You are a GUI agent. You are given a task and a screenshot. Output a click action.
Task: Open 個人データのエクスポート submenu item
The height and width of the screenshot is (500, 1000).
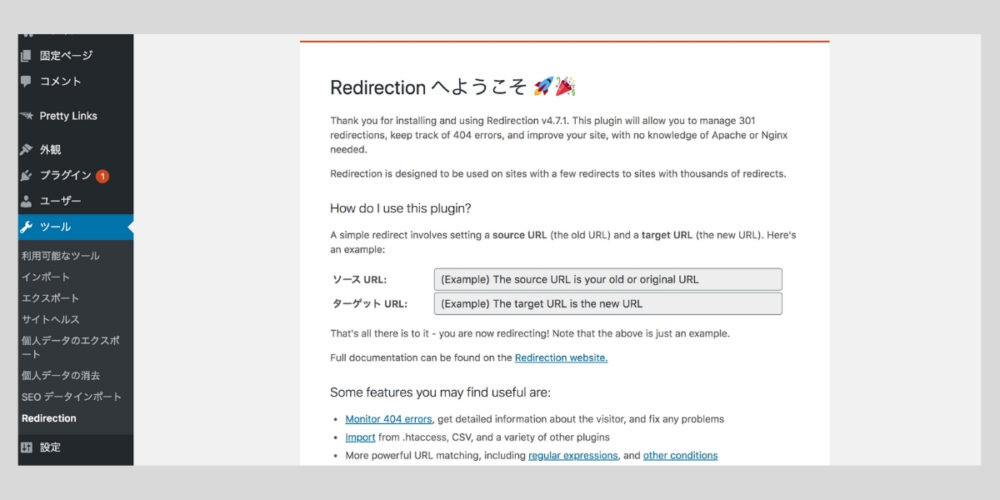70,348
